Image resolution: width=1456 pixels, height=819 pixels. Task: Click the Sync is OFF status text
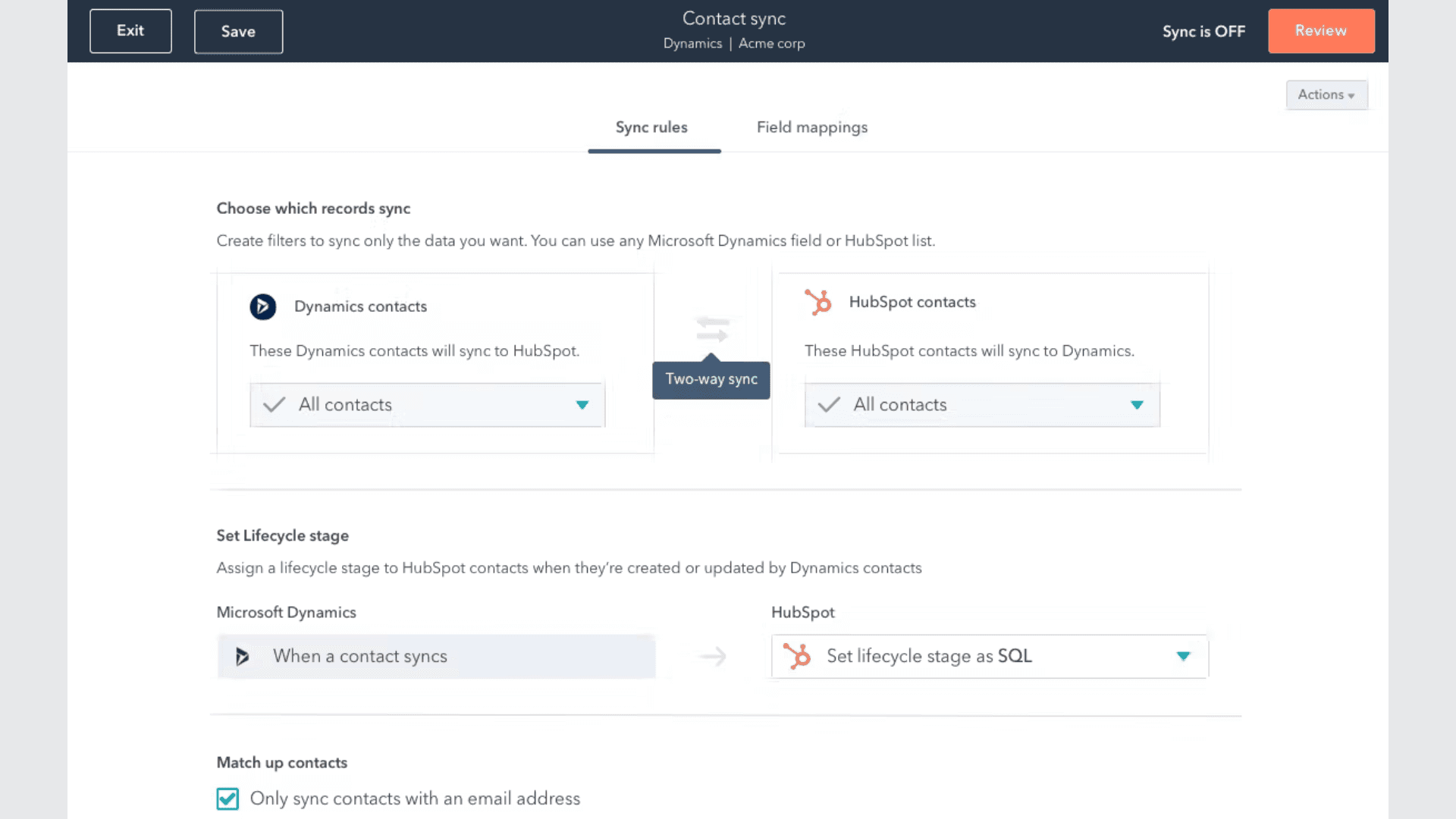coord(1203,31)
